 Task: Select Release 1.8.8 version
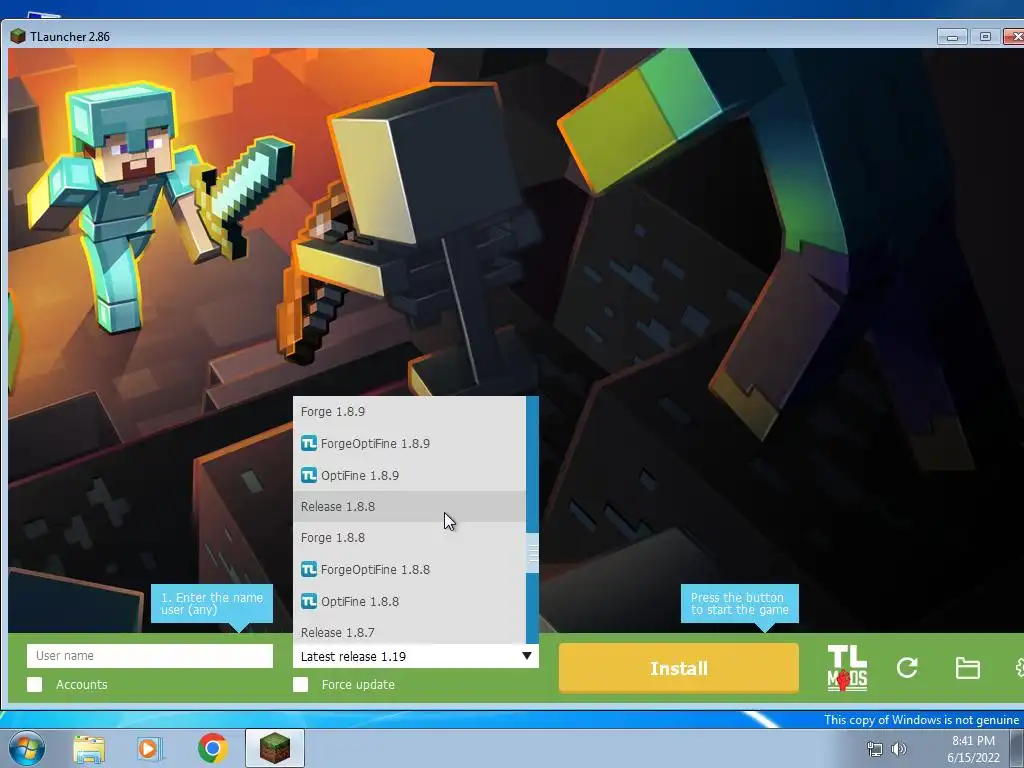409,506
